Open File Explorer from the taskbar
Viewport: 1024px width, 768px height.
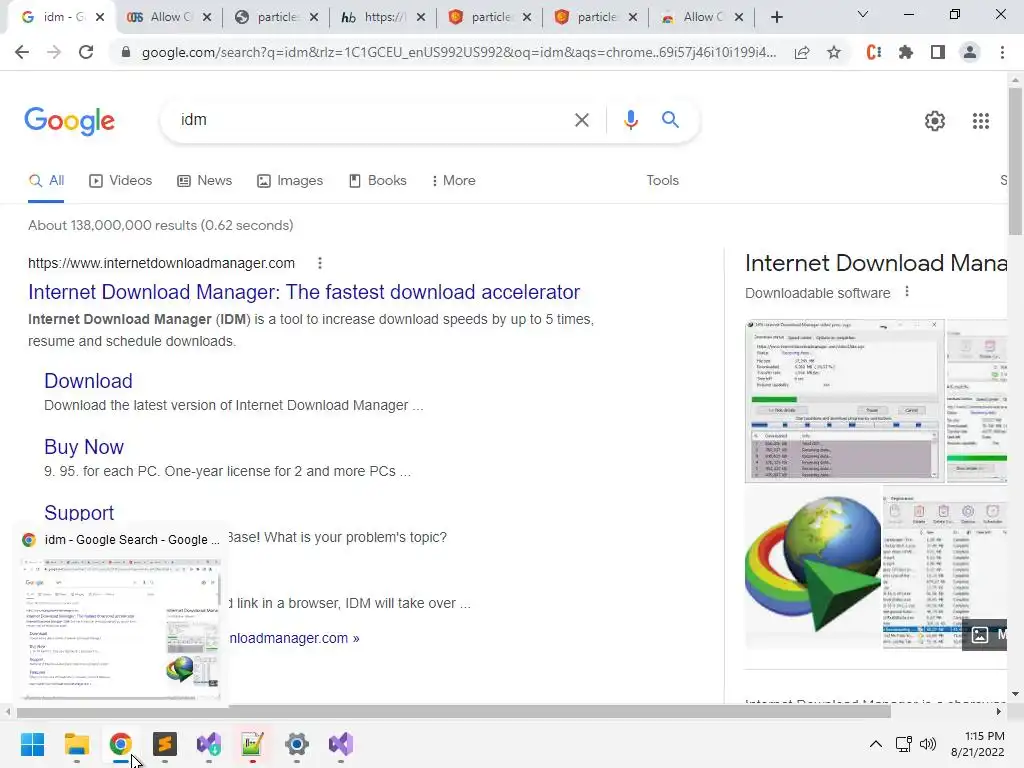(76, 744)
